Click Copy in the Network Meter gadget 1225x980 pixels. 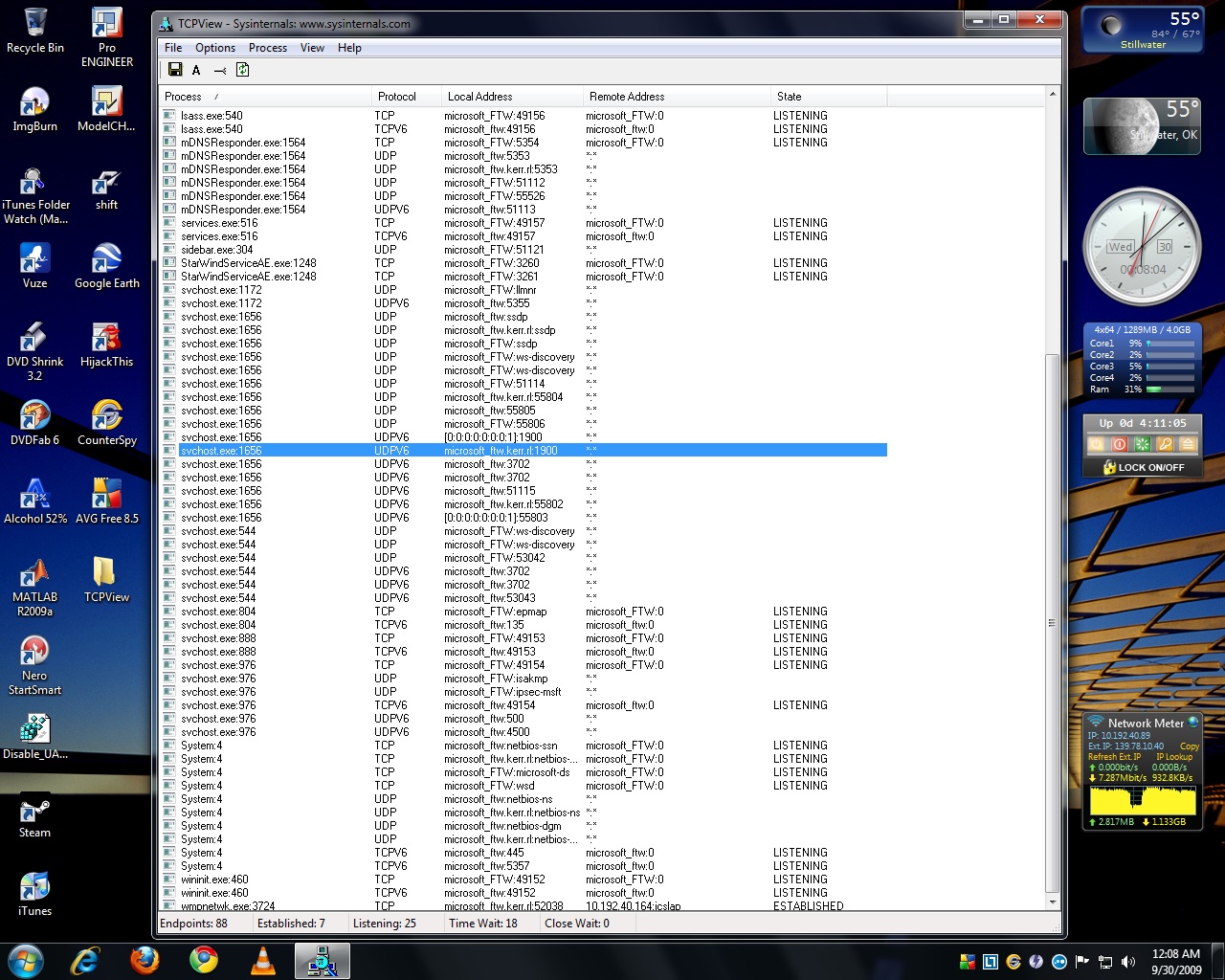[1190, 746]
